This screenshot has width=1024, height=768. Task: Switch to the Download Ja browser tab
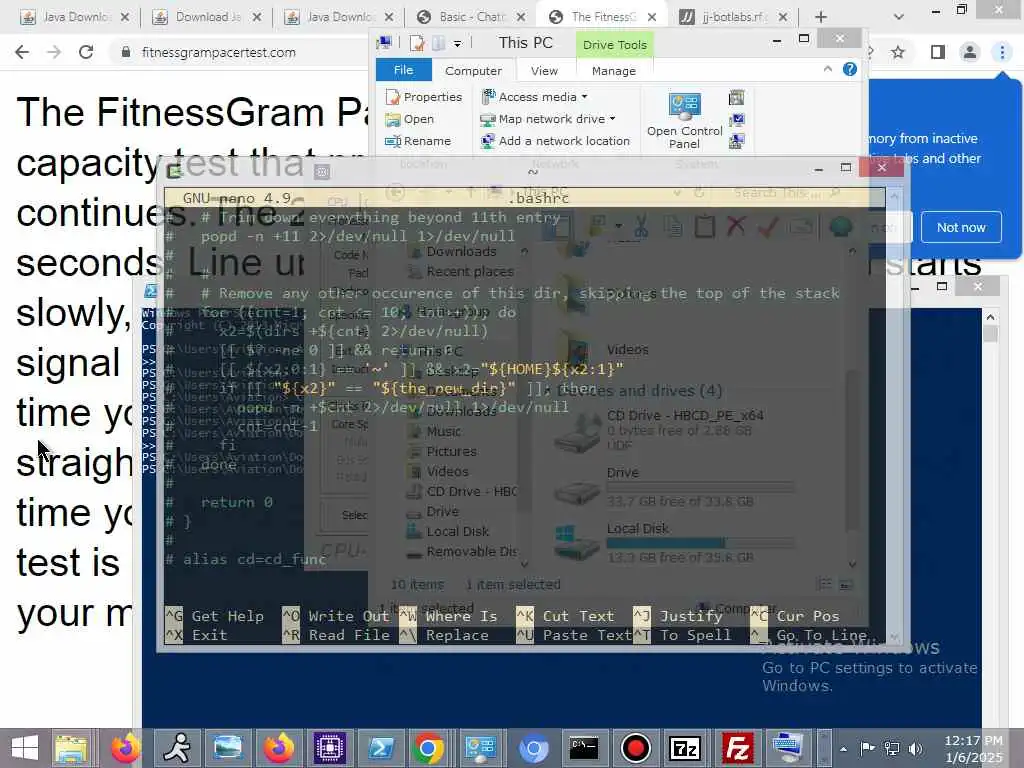(x=206, y=17)
